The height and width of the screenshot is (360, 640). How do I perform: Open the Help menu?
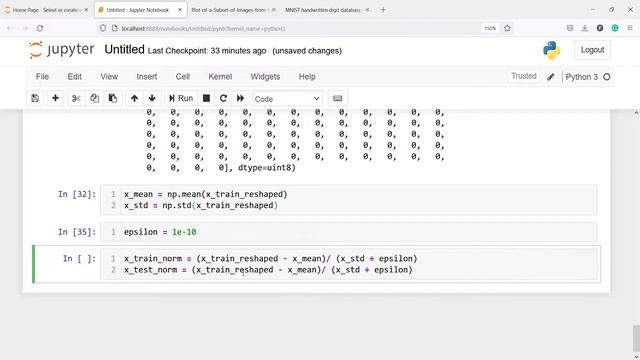[307, 77]
